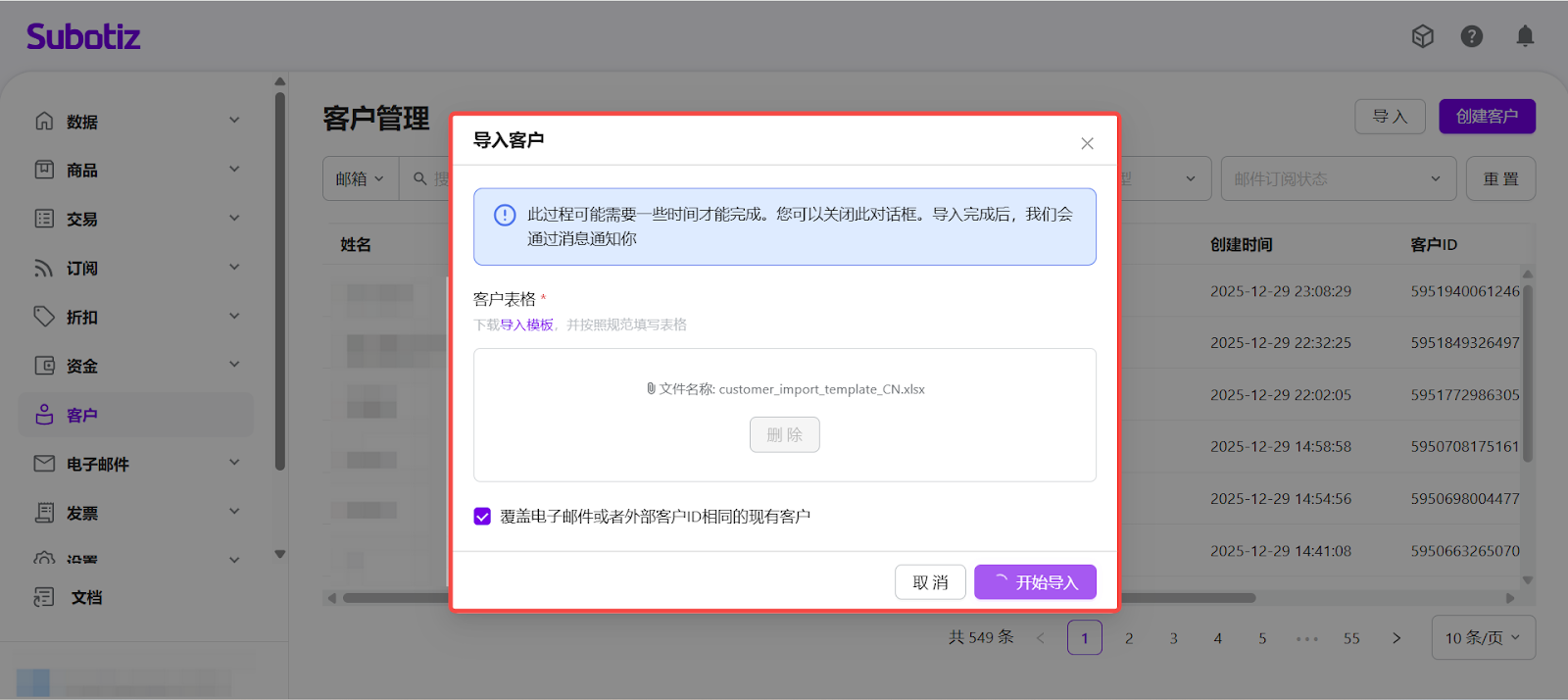1568x700 pixels.
Task: Close the 导入客户 dialog with X
Action: (1087, 143)
